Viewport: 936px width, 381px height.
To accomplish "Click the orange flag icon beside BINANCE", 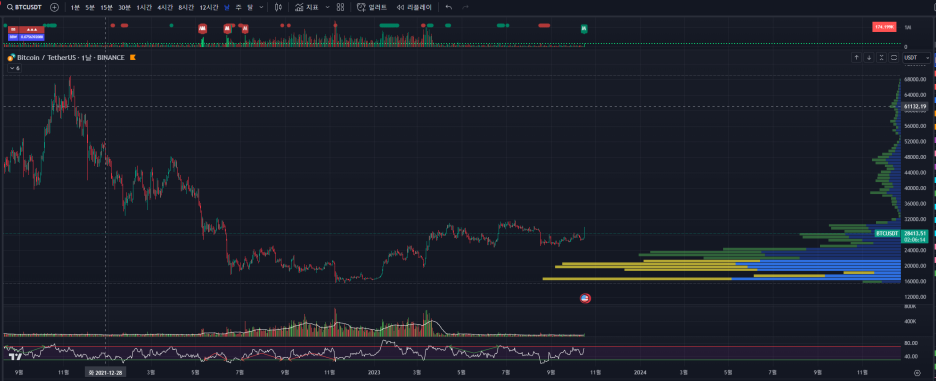I will pyautogui.click(x=133, y=57).
